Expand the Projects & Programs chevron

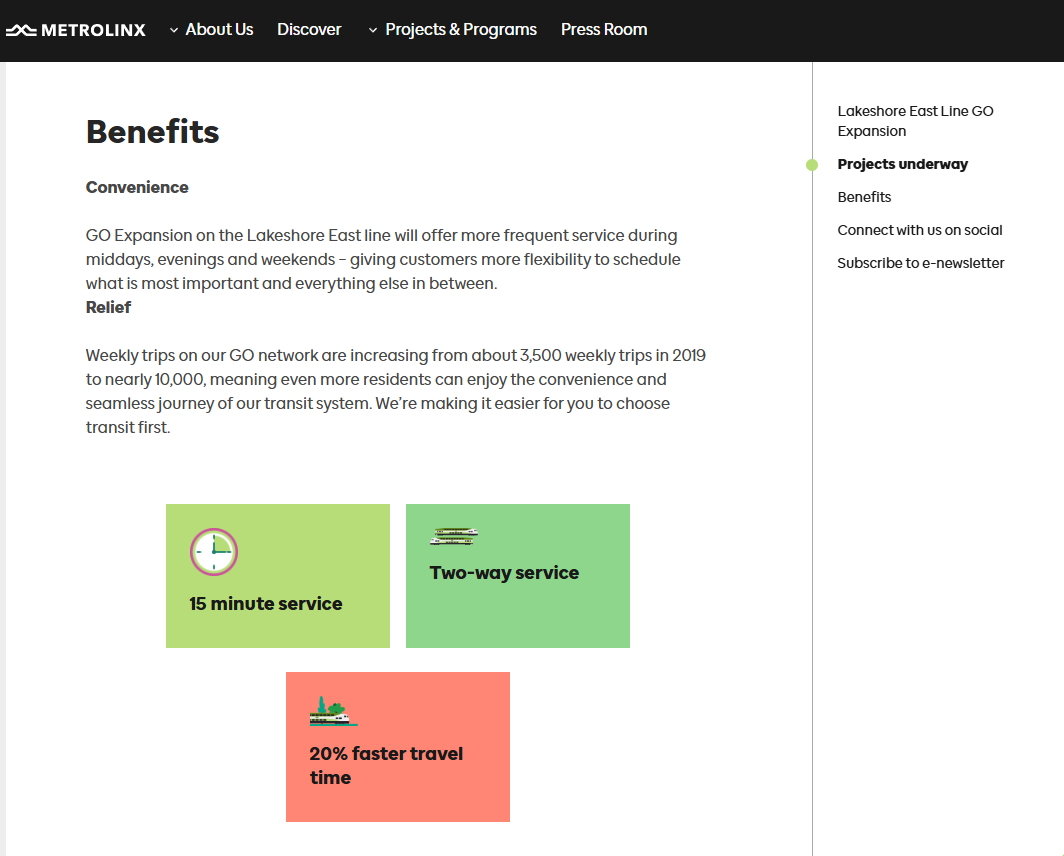click(x=373, y=31)
